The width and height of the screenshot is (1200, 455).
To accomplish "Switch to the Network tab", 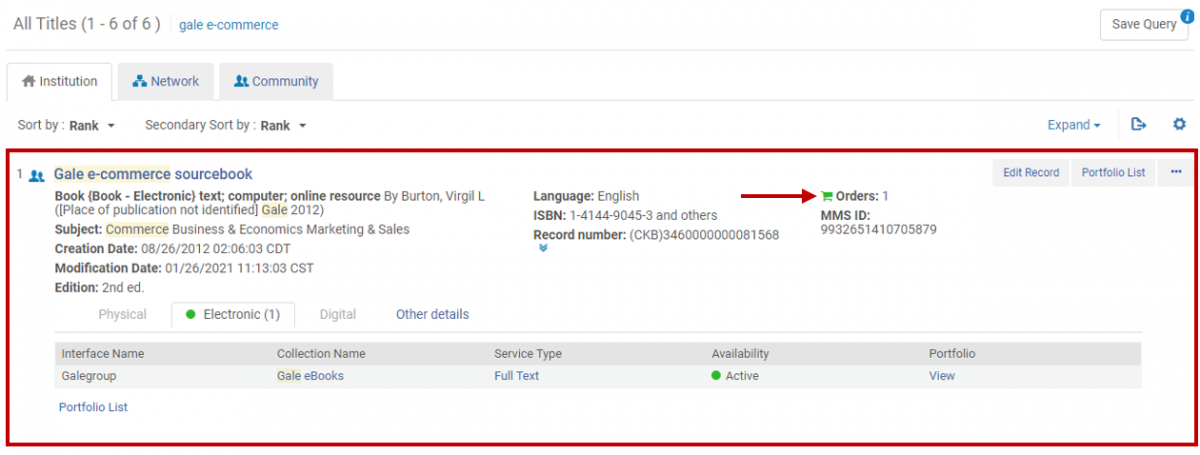I will pyautogui.click(x=166, y=82).
